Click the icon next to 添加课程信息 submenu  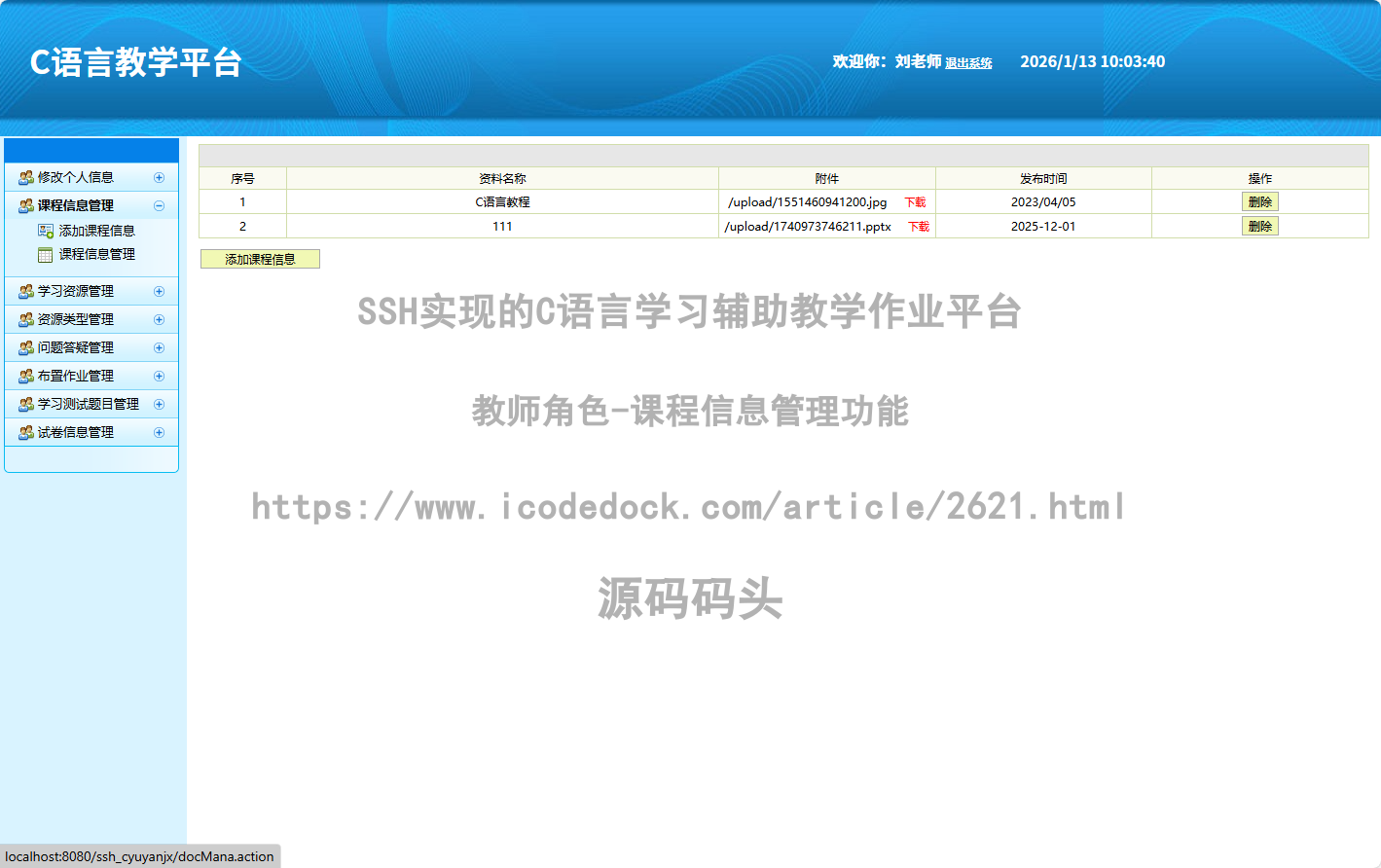click(46, 231)
